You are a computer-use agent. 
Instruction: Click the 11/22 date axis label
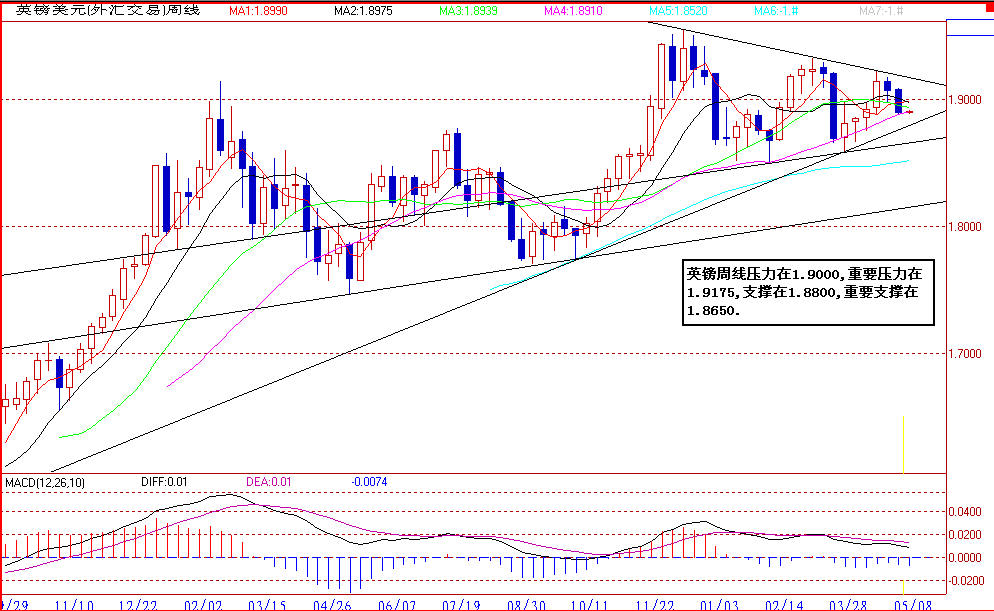(655, 605)
